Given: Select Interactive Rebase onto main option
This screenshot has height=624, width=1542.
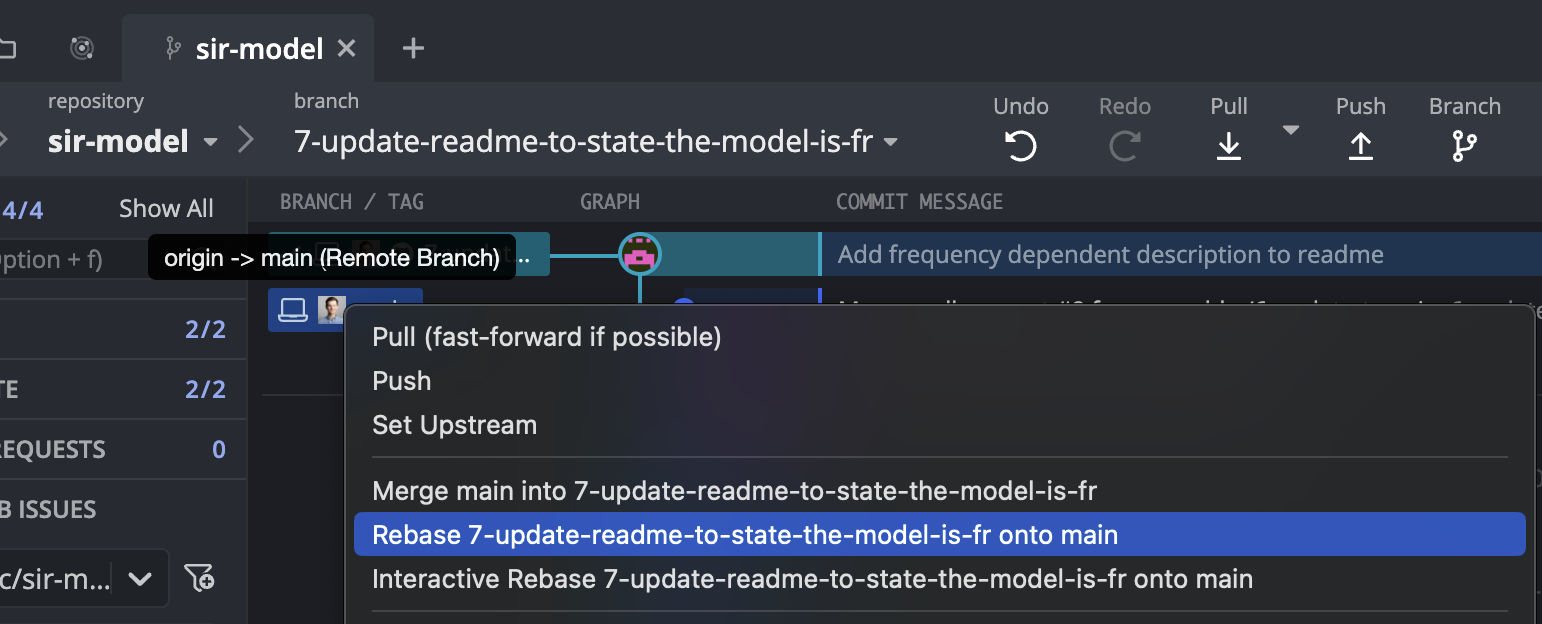Looking at the screenshot, I should pyautogui.click(x=812, y=579).
